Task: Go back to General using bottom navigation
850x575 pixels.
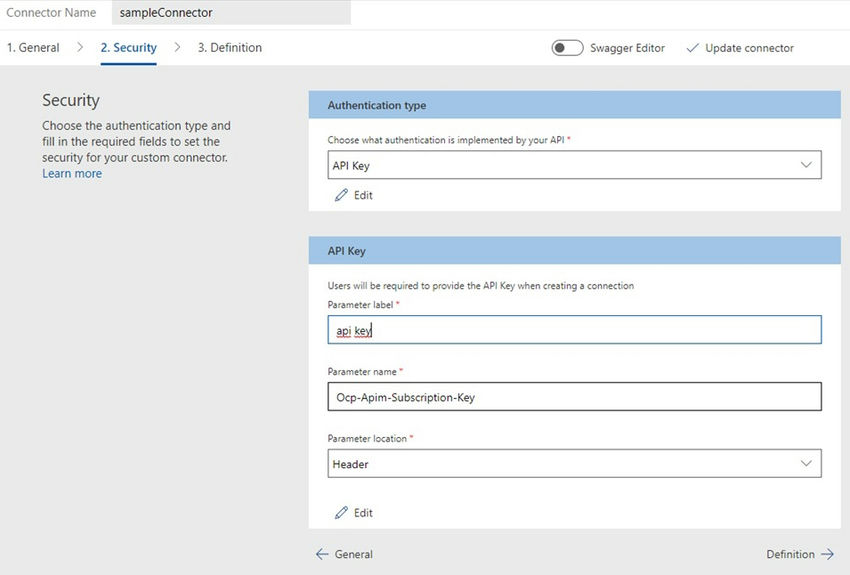Action: [x=353, y=554]
